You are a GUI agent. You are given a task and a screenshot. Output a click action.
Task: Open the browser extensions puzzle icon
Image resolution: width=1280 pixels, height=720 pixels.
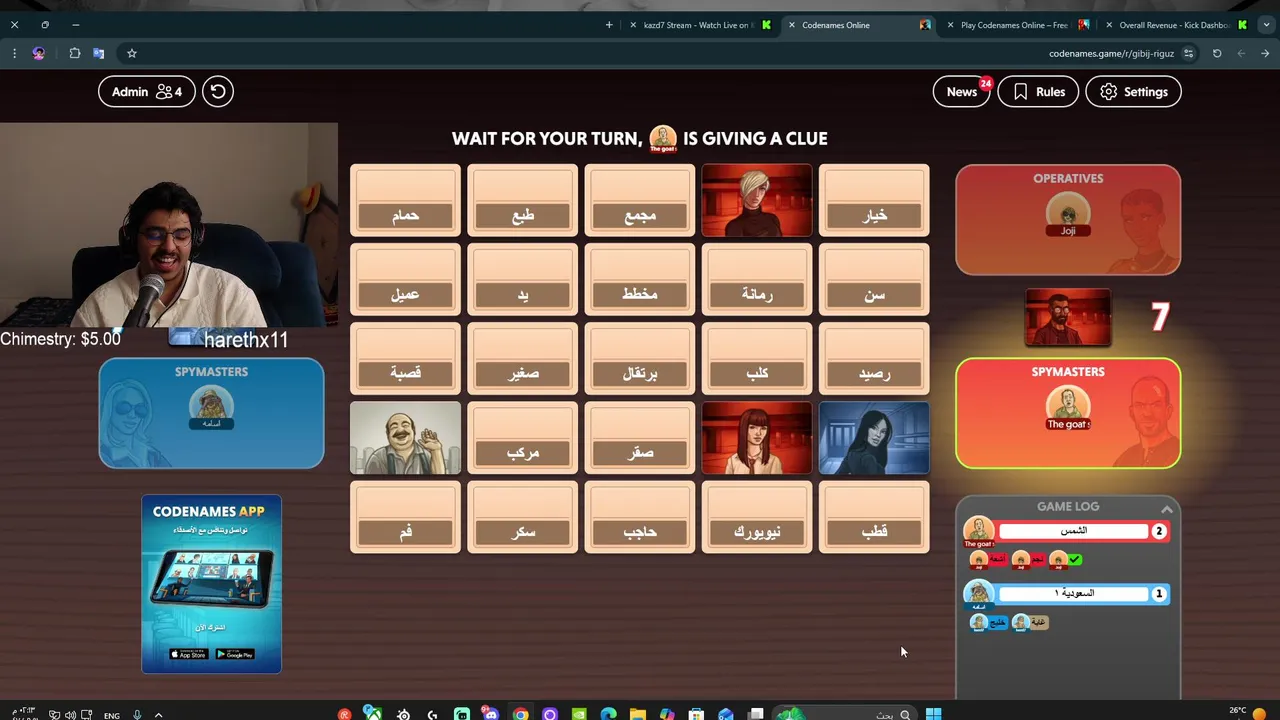[74, 53]
